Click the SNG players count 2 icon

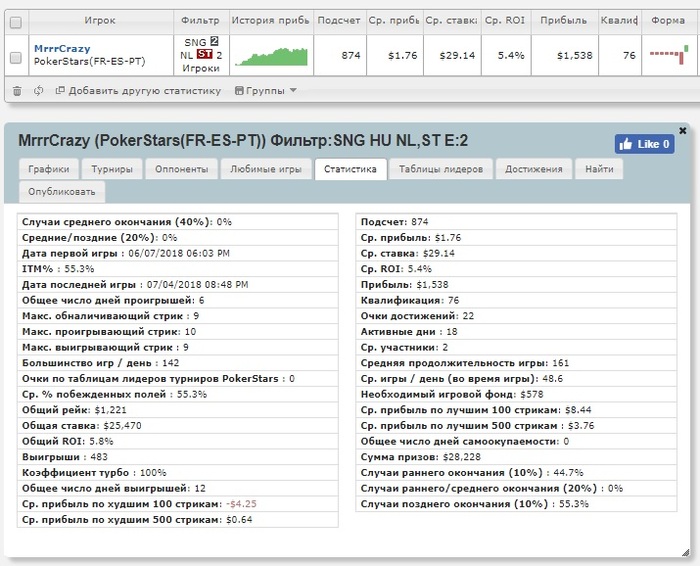pos(214,42)
